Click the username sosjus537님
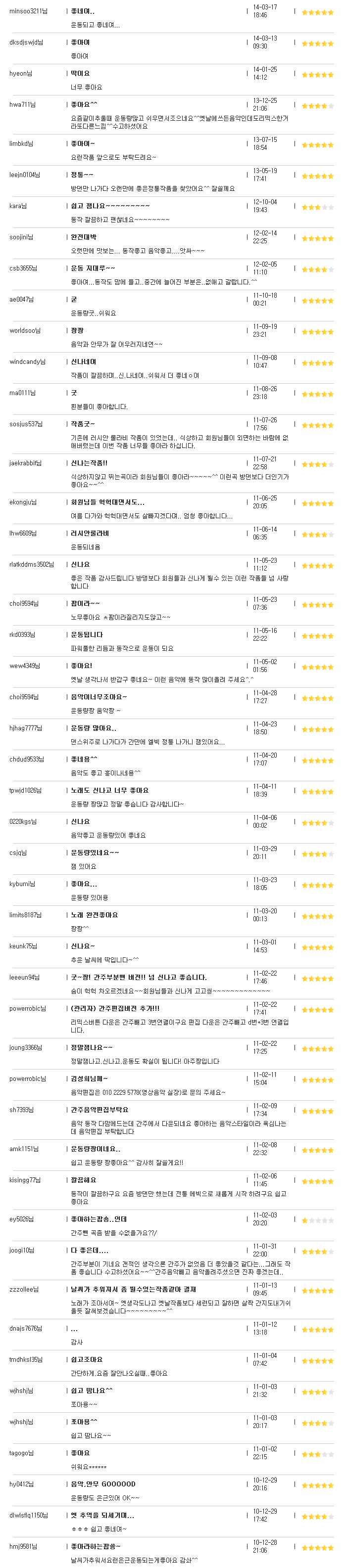 [26, 424]
